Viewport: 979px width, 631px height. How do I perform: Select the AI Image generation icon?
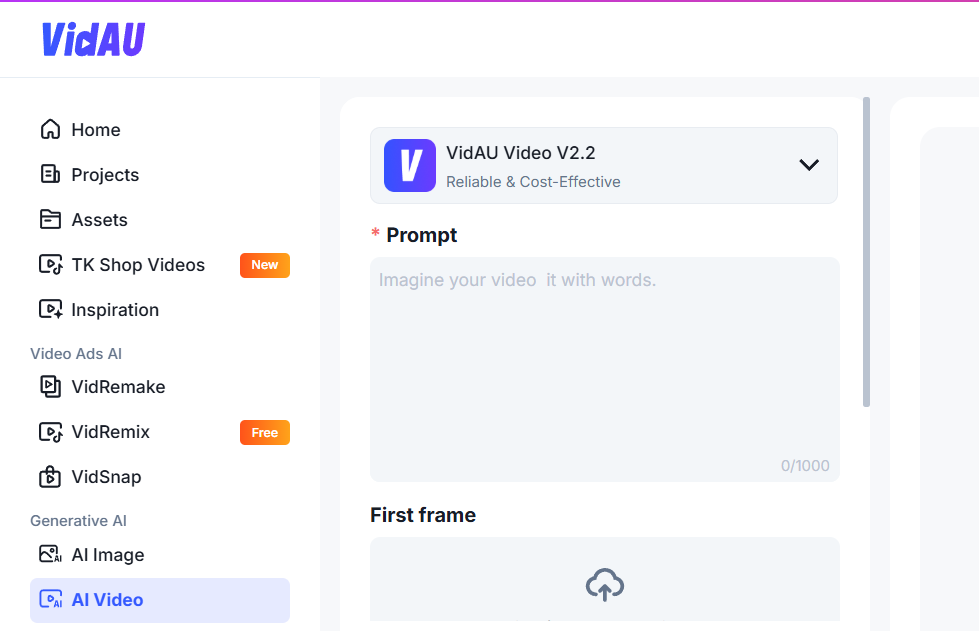[x=51, y=554]
